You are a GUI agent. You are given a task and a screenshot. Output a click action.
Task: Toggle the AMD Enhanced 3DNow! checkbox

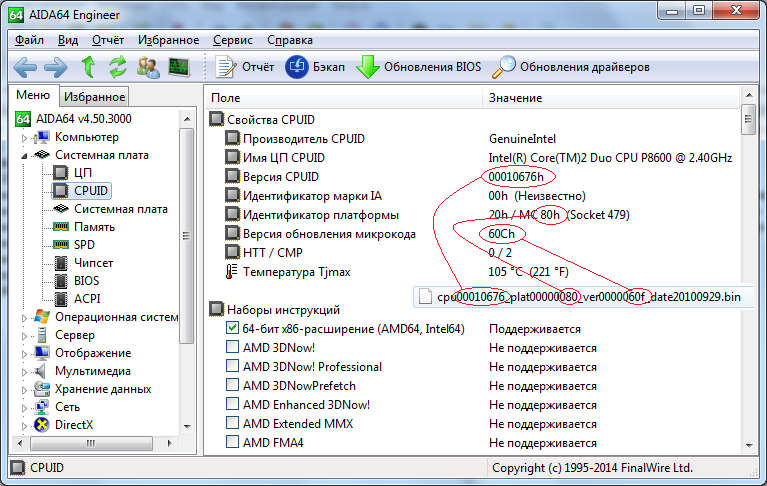pyautogui.click(x=232, y=404)
